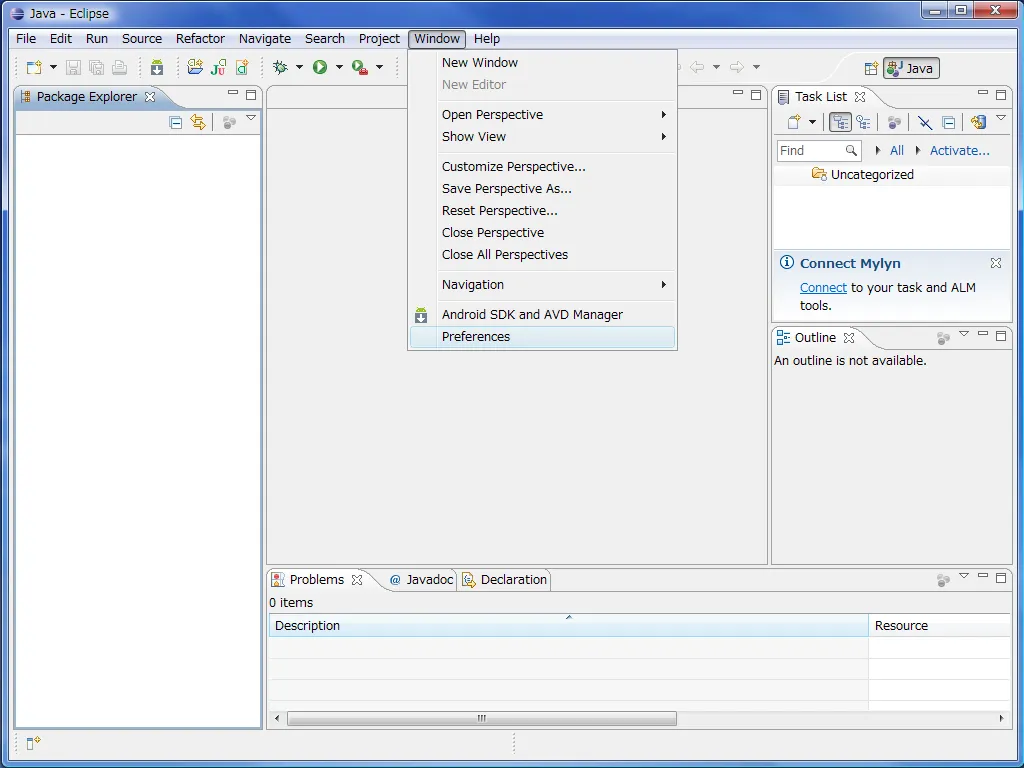Close the Task List tab
This screenshot has width=1024, height=768.
click(860, 97)
